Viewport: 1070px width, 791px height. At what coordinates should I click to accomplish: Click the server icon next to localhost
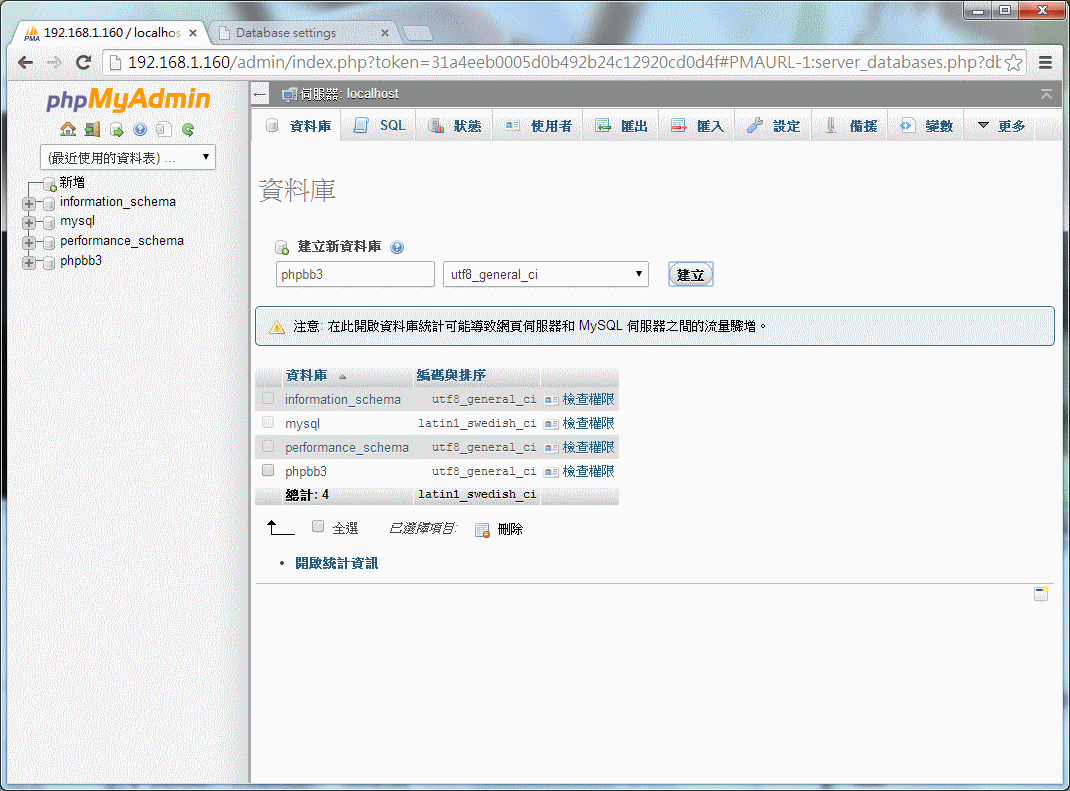289,94
